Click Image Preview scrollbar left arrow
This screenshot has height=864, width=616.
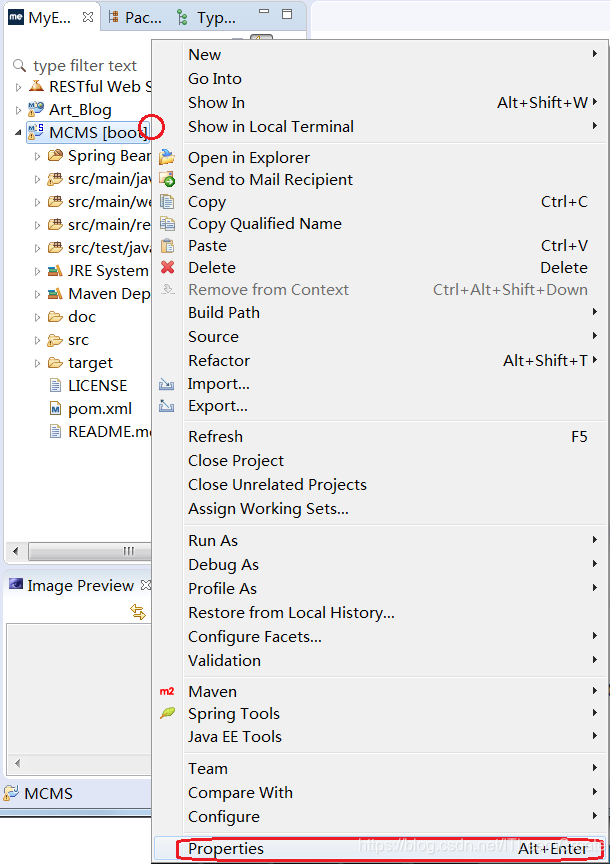(17, 763)
